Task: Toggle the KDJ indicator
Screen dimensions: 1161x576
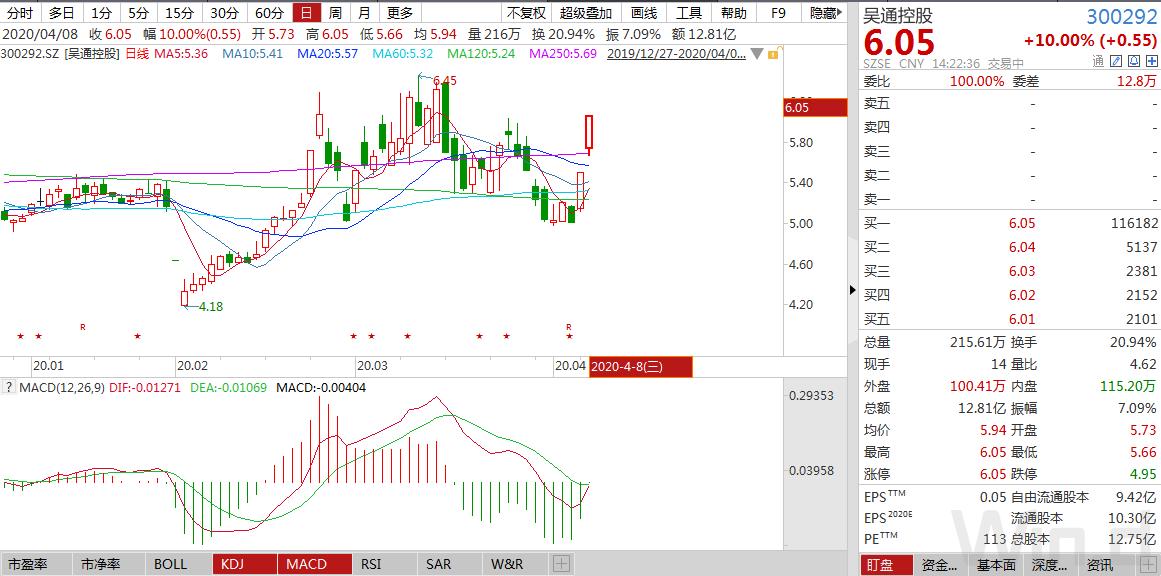Action: coord(232,564)
